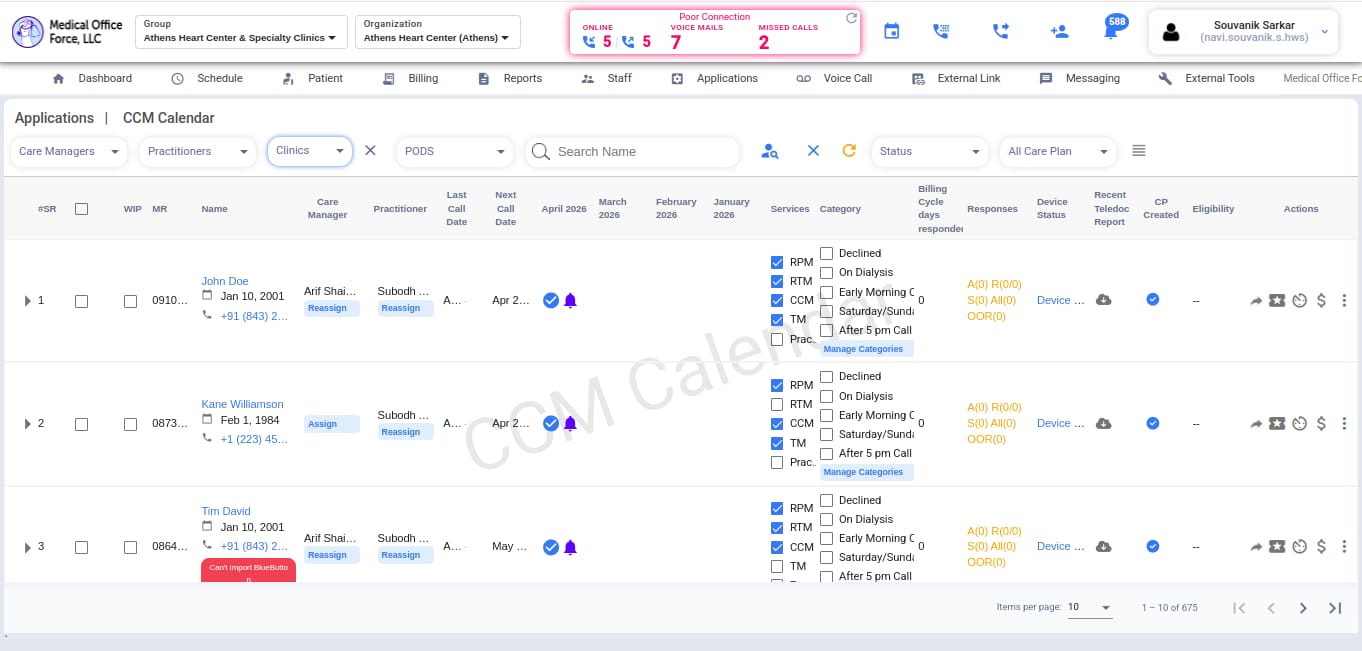
Task: Download Teledoc report for John Doe
Action: (x=1104, y=300)
